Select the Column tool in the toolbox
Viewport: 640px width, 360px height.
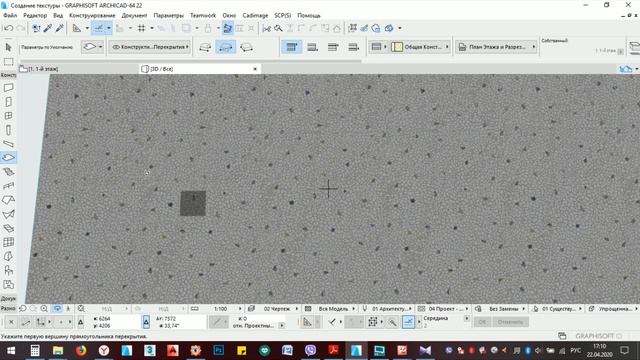[8, 130]
